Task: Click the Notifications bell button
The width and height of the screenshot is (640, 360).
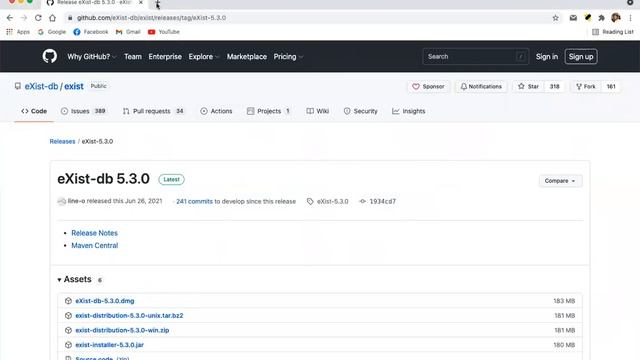Action: point(481,87)
